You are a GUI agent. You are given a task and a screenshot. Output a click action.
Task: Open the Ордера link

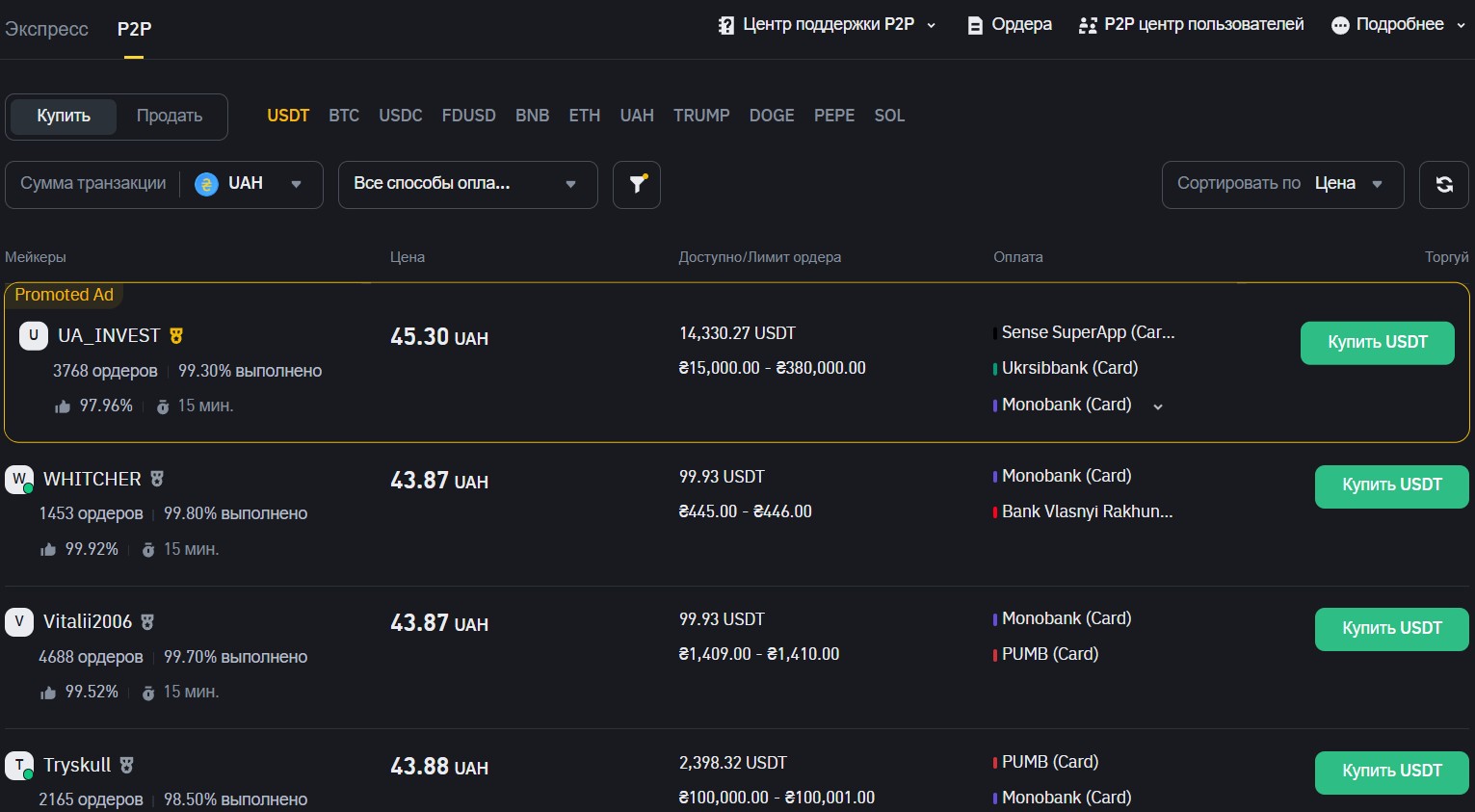pyautogui.click(x=1021, y=25)
